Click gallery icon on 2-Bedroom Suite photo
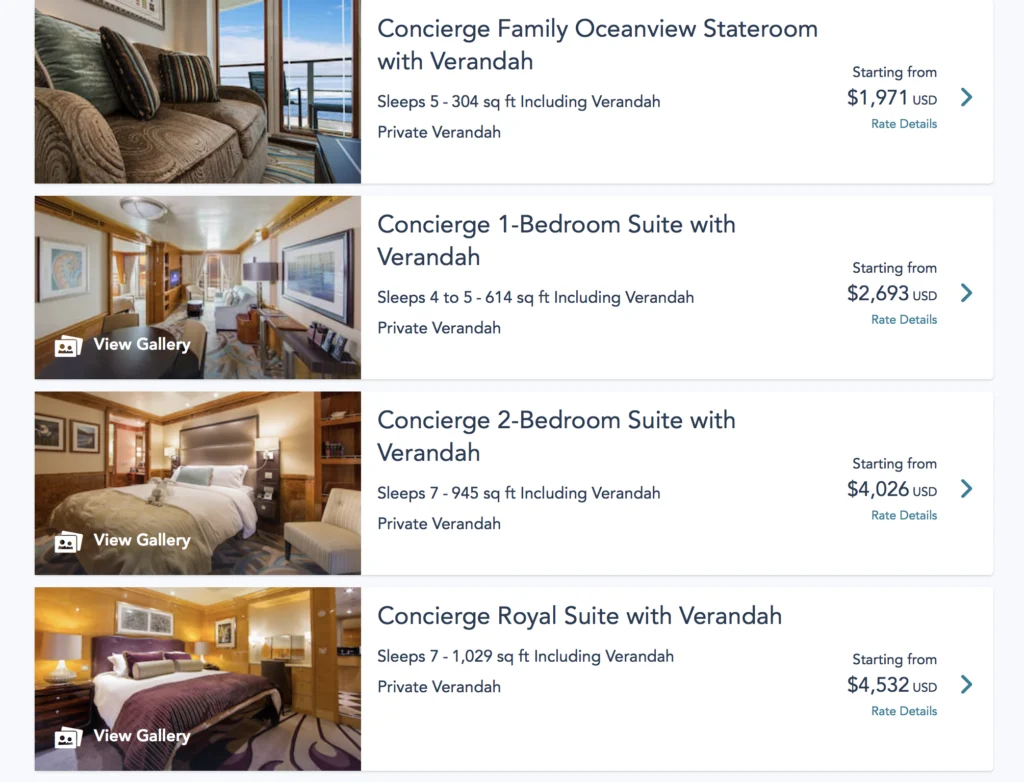Viewport: 1024px width, 782px height. 68,542
